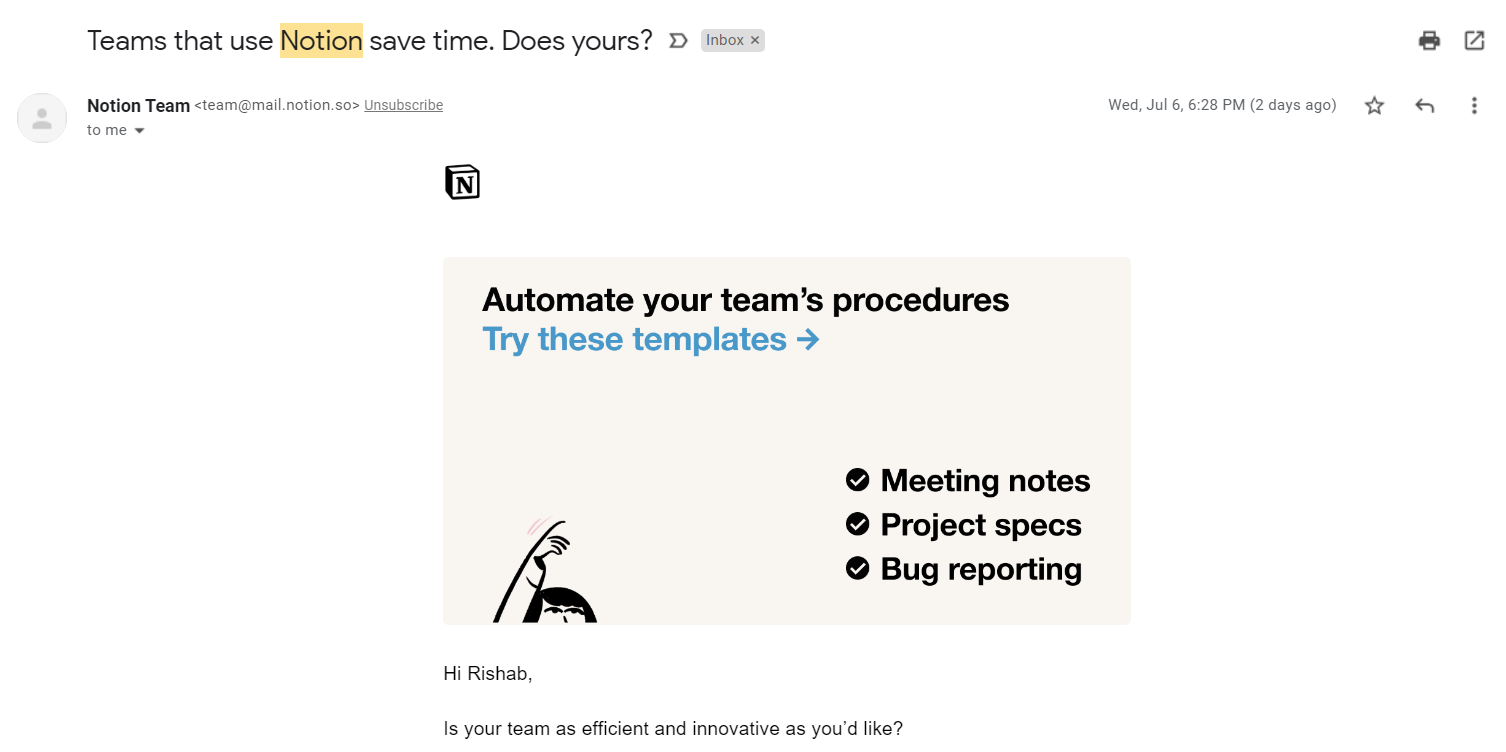Viewport: 1506px width, 752px height.
Task: Expand recipient details arrow next to 'to me'
Action: [139, 131]
